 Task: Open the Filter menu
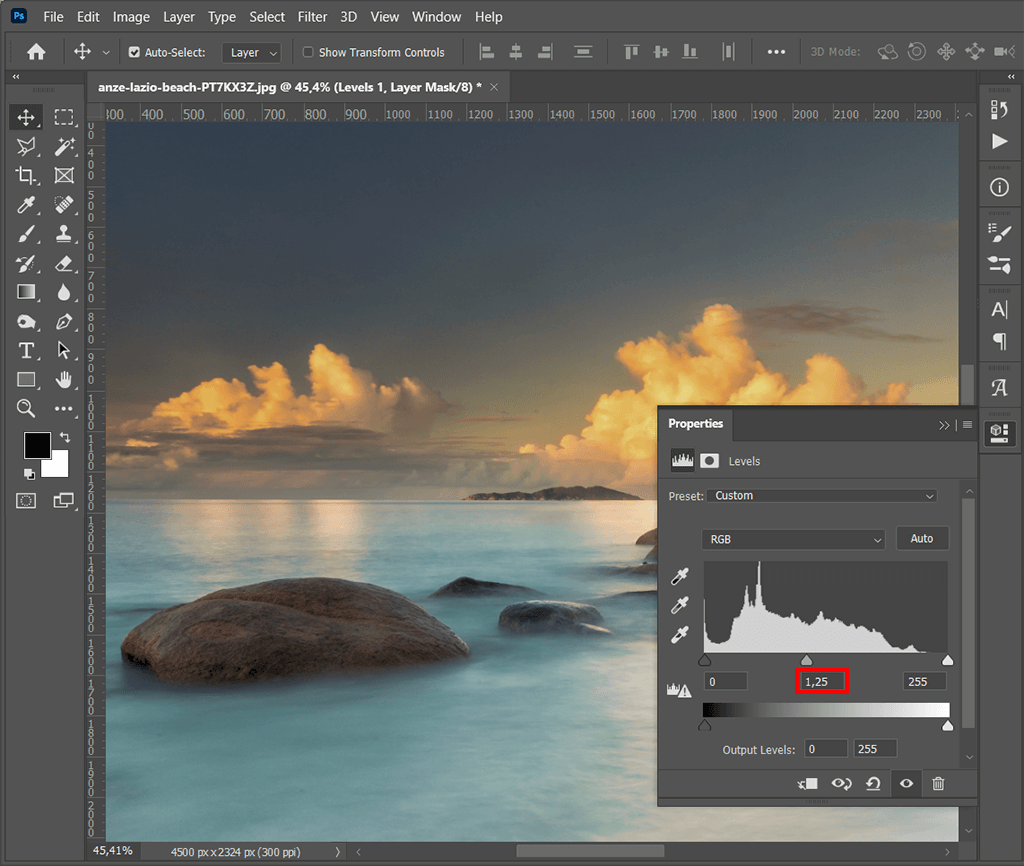[x=312, y=17]
